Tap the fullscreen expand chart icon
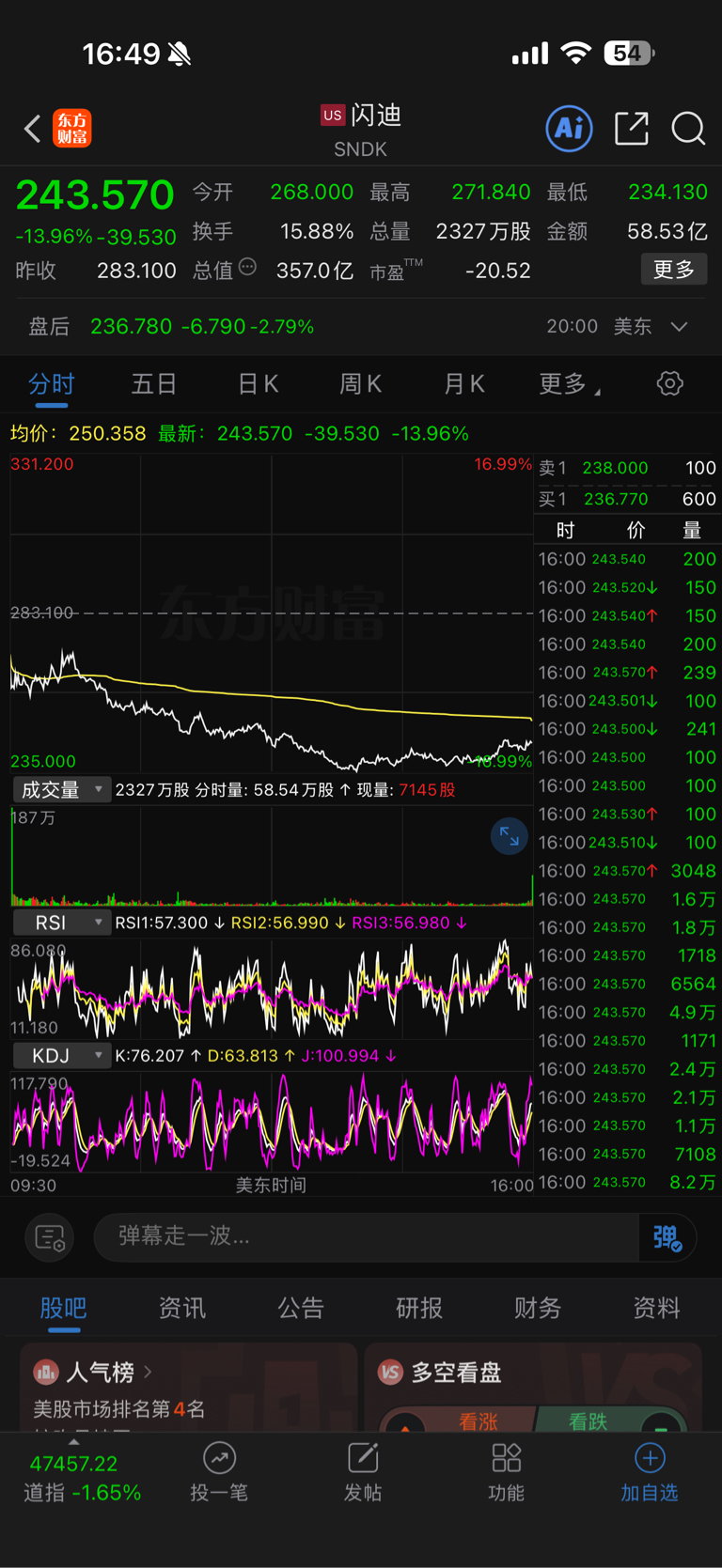Screen dimensions: 722x1568 510,836
